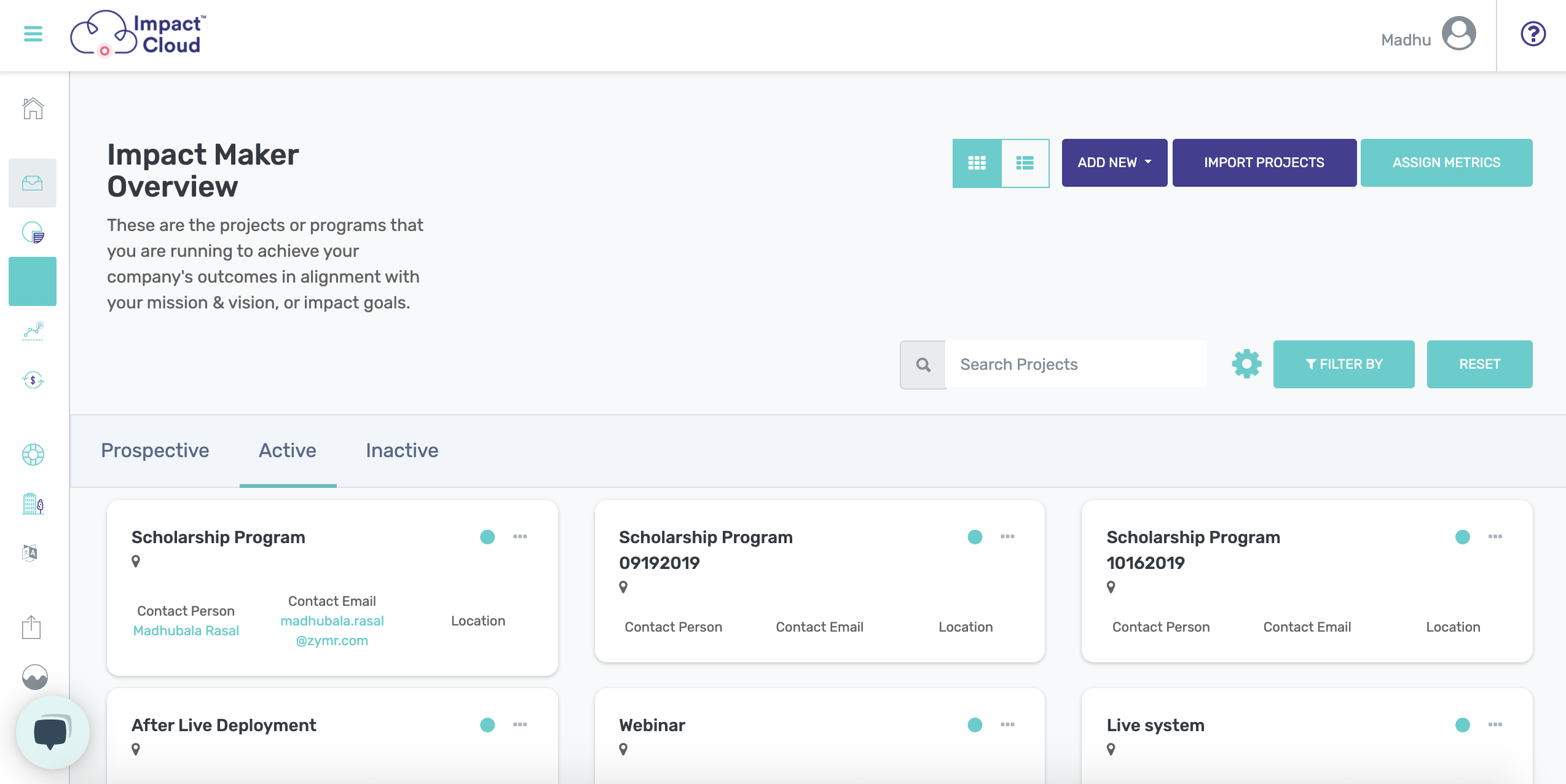Screen dimensions: 1566x784
Task: Click the ASSIGN METRICS button
Action: [1446, 163]
